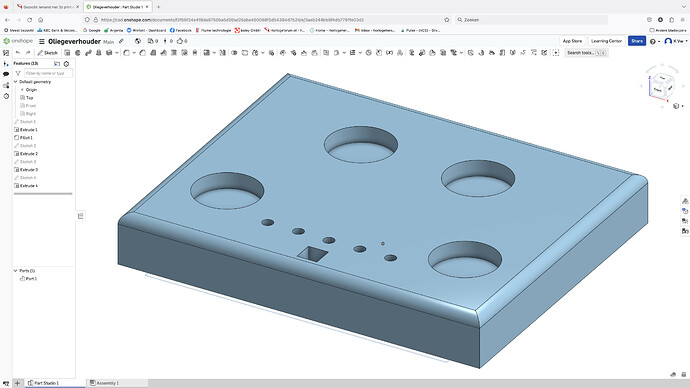The image size is (690, 388).
Task: Click the thumbs-up like icon
Action: tap(180, 41)
